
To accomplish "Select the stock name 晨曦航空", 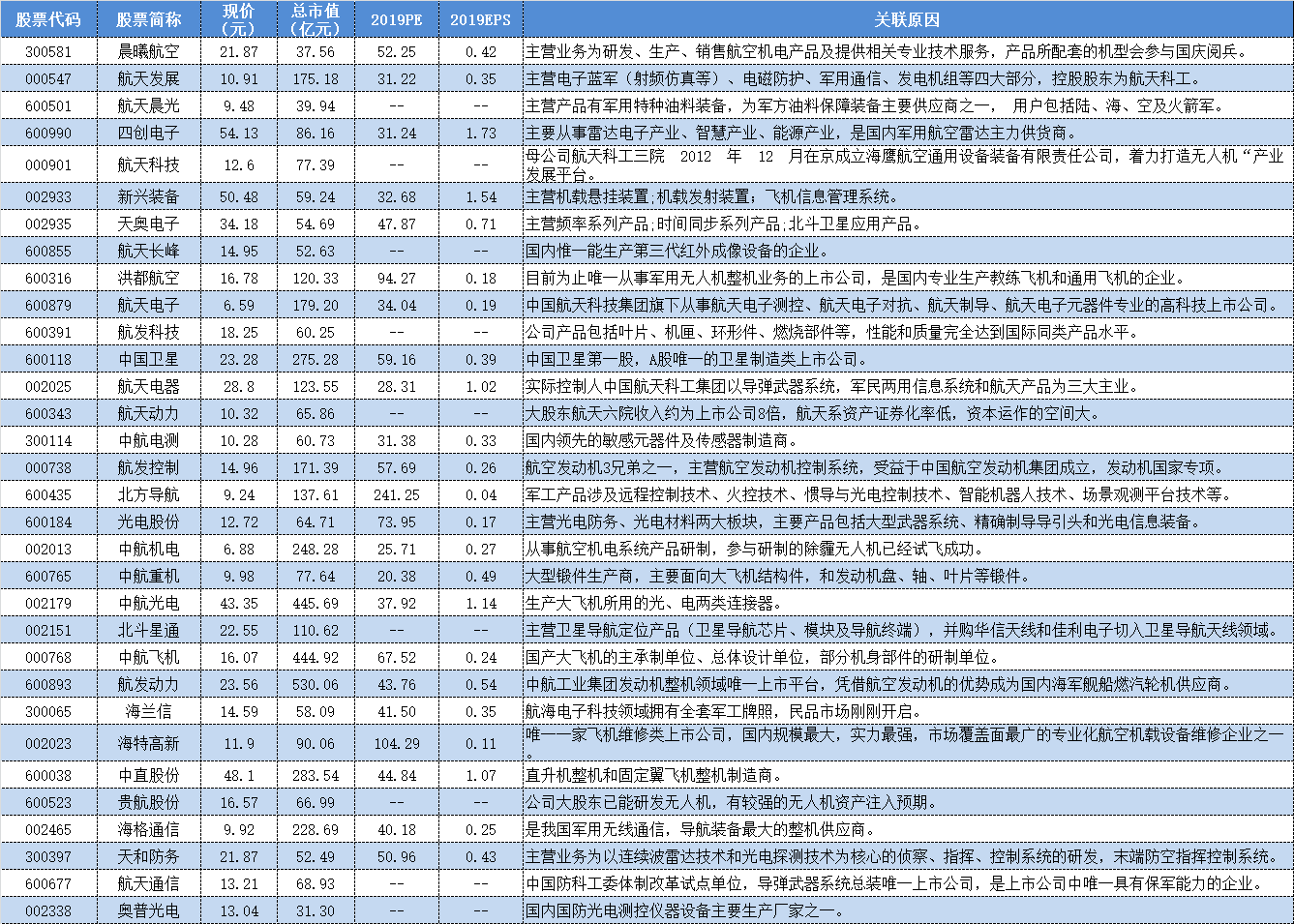I will (x=149, y=51).
